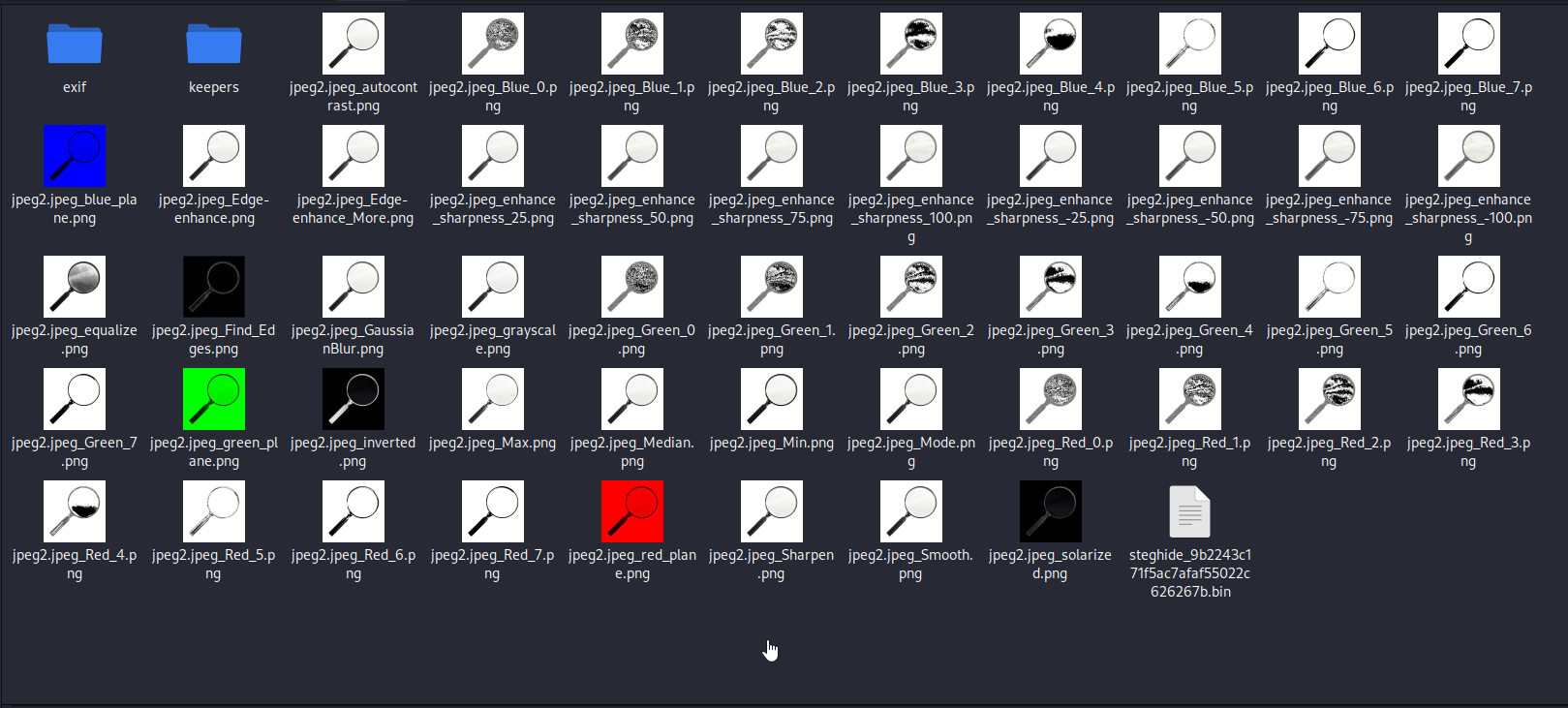This screenshot has height=708, width=1568.
Task: Pick the jpeg2.jpeg_Blue_6.png thumbnail
Action: click(1330, 44)
